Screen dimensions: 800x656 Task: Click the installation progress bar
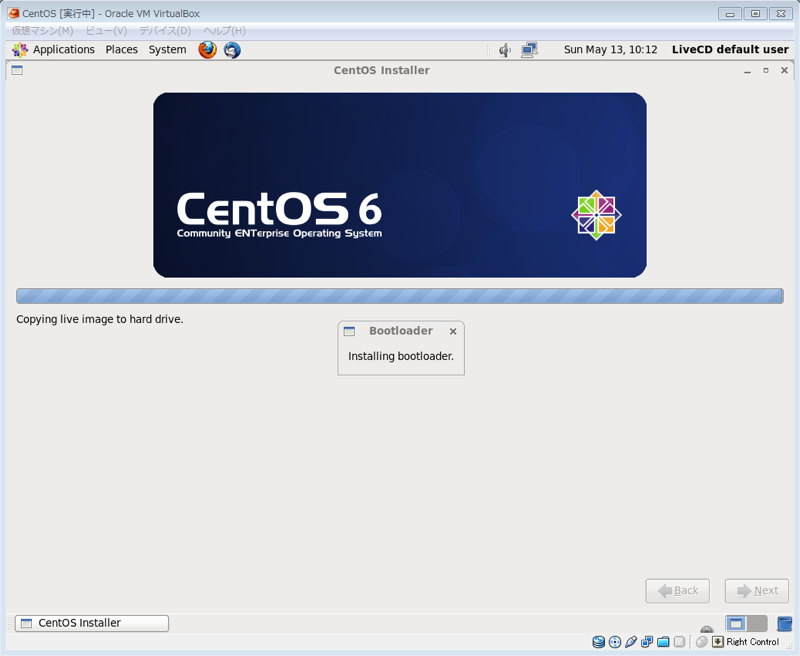[400, 296]
